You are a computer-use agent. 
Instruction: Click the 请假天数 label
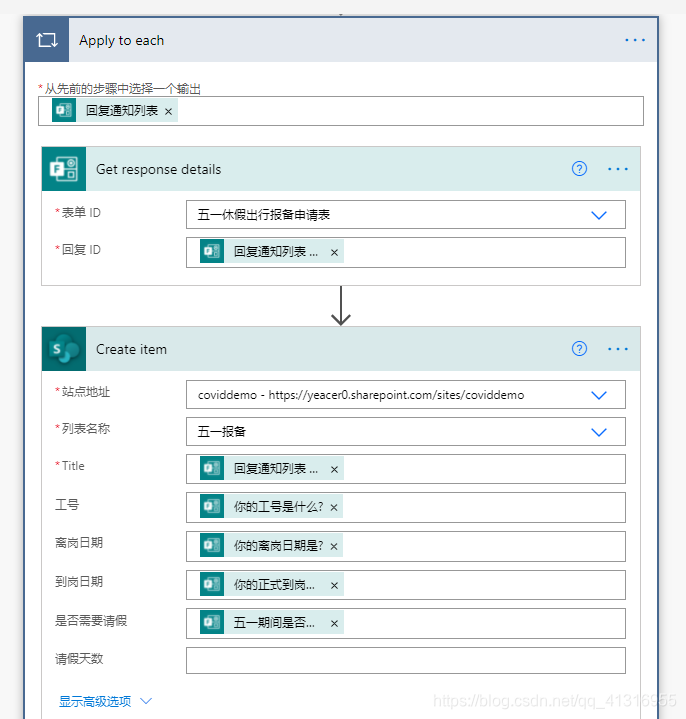coord(79,659)
